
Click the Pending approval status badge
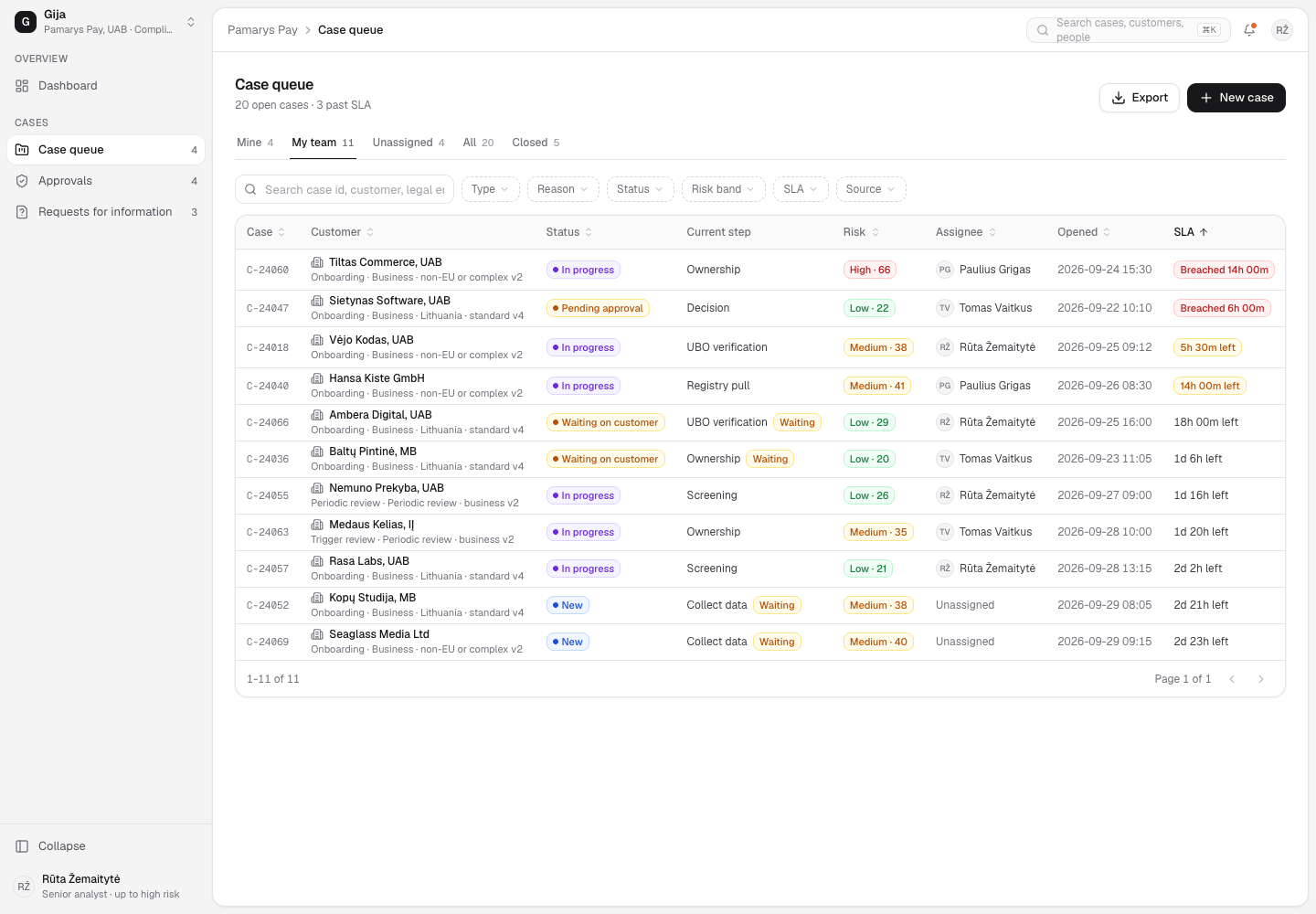pyautogui.click(x=598, y=308)
